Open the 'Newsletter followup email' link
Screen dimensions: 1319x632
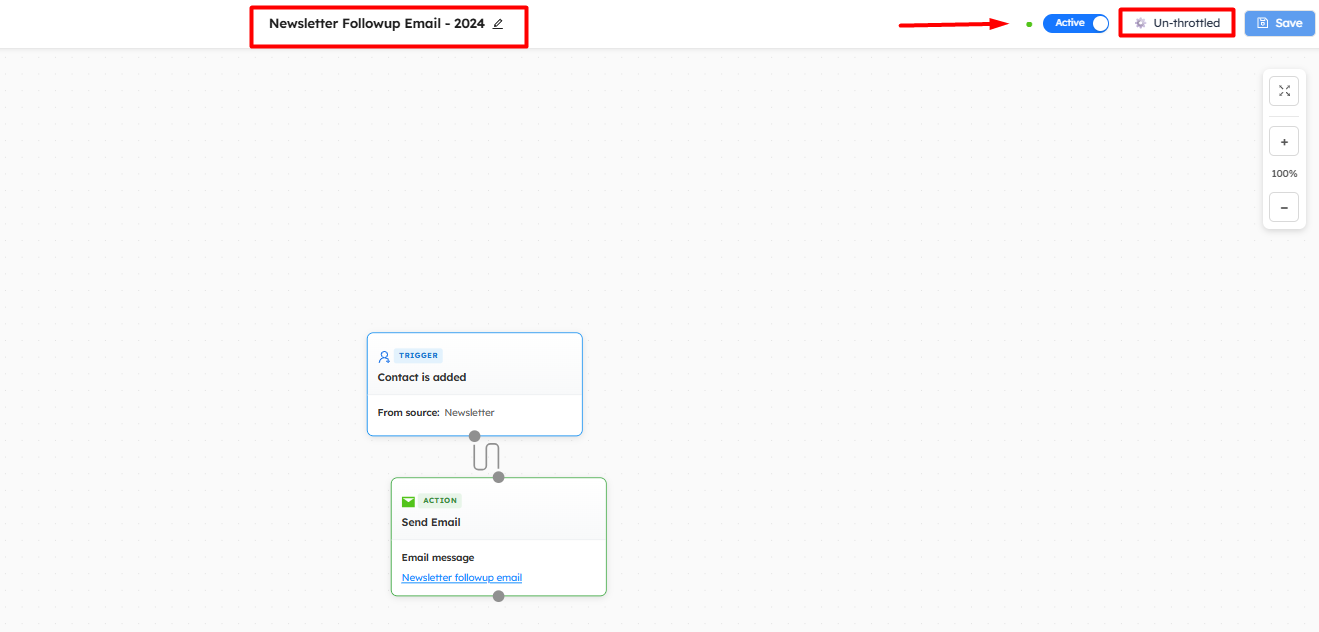tap(461, 578)
